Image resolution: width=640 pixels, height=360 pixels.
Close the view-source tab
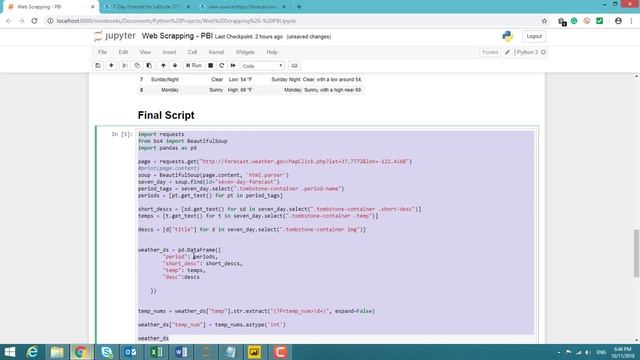click(x=284, y=7)
